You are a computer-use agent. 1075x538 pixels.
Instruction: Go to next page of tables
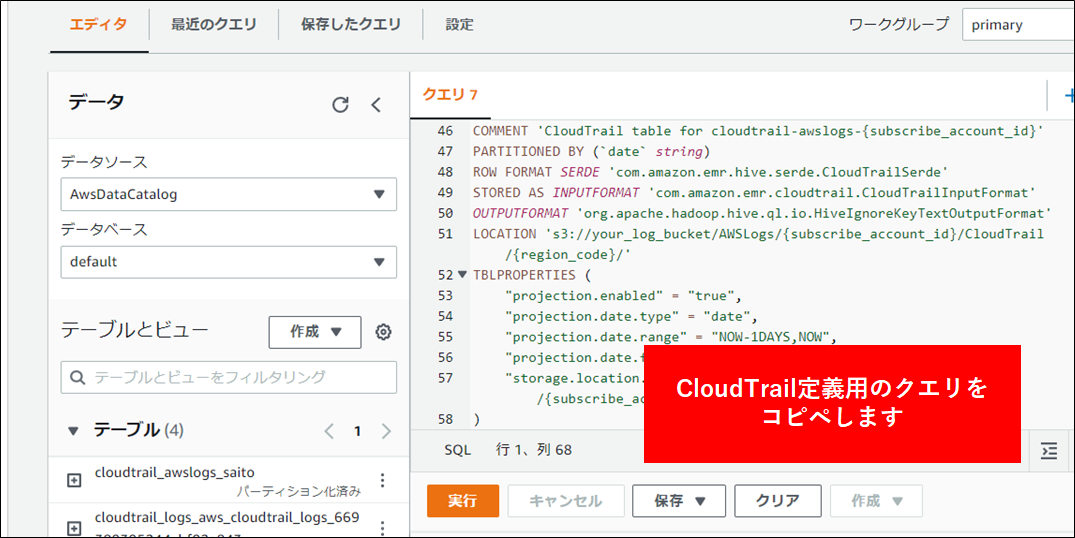[x=386, y=431]
